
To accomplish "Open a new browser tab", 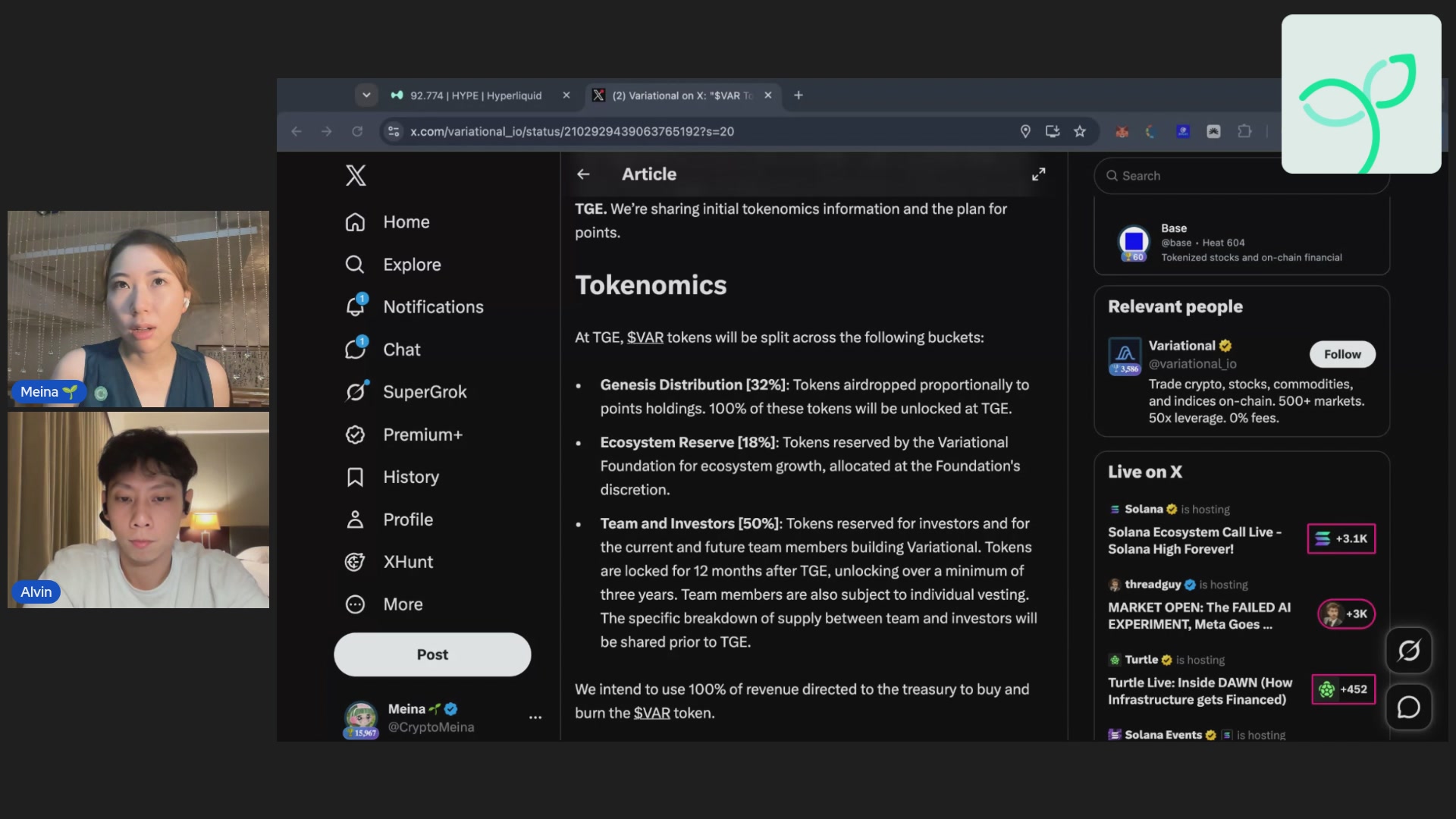I will [x=799, y=96].
